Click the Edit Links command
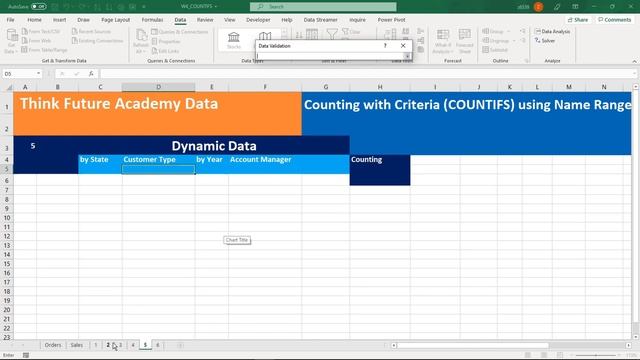The image size is (640, 360). (165, 51)
